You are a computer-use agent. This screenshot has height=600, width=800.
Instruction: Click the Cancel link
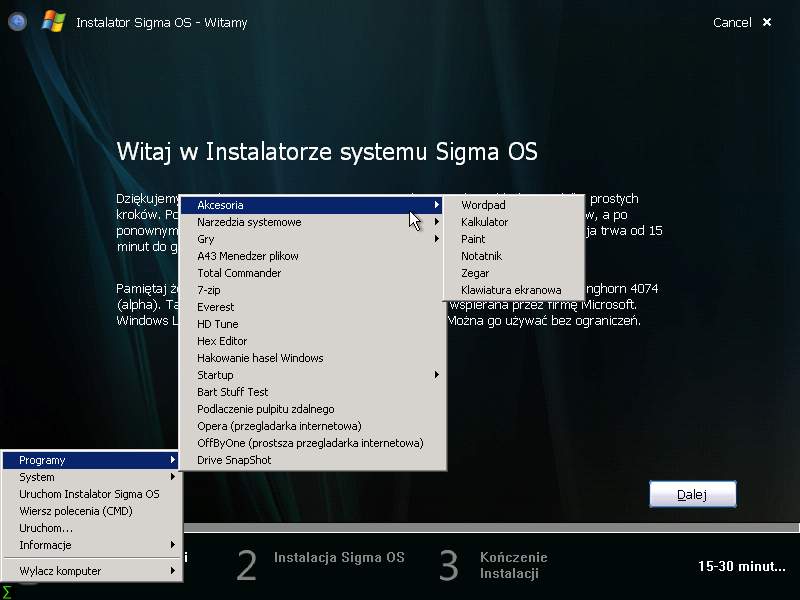pos(732,22)
